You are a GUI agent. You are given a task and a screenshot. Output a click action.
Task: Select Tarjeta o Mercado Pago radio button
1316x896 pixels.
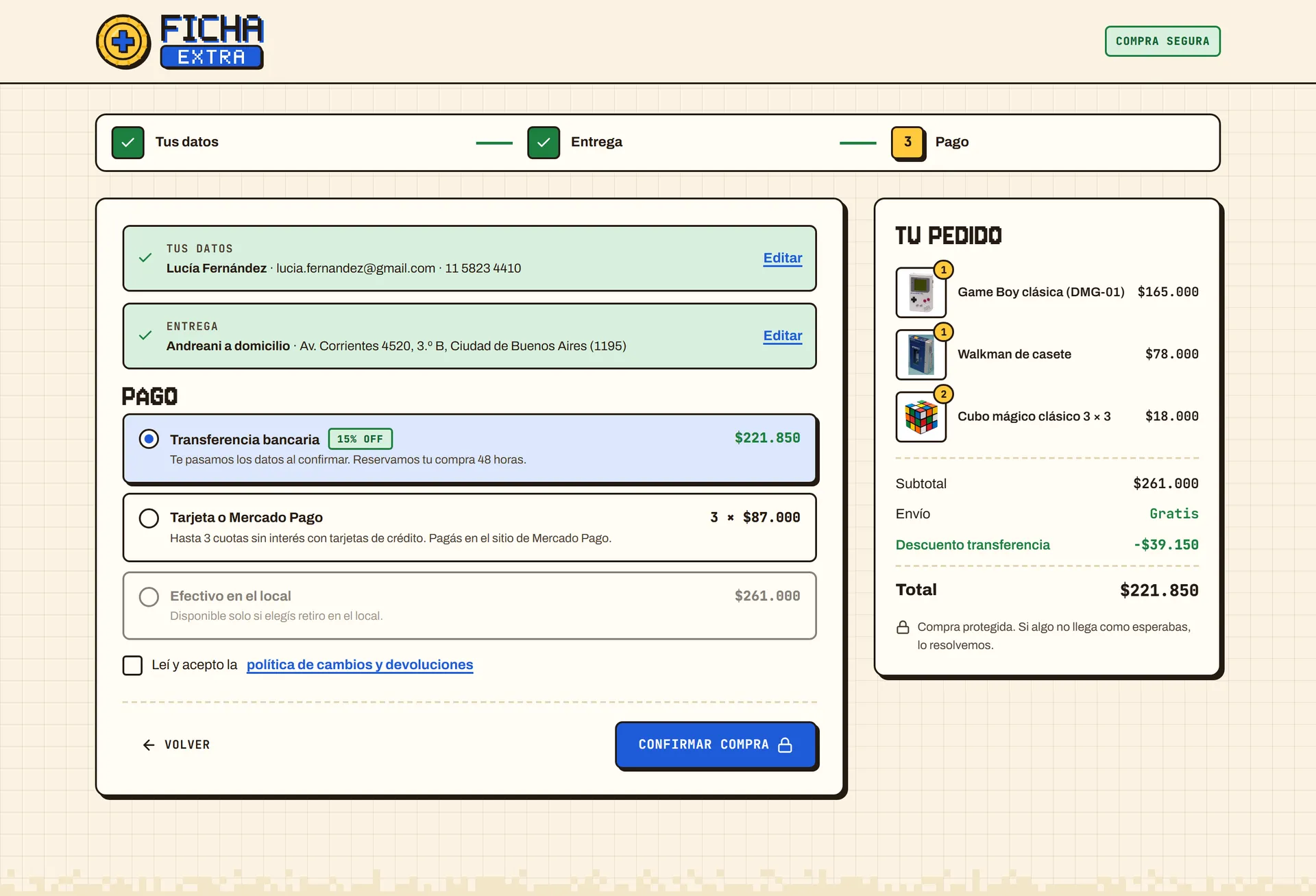[149, 518]
